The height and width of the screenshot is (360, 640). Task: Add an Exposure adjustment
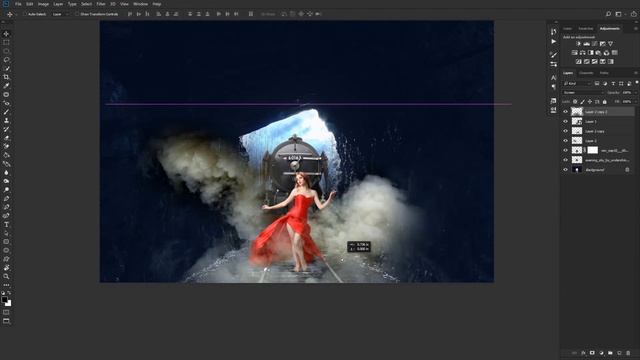point(602,44)
